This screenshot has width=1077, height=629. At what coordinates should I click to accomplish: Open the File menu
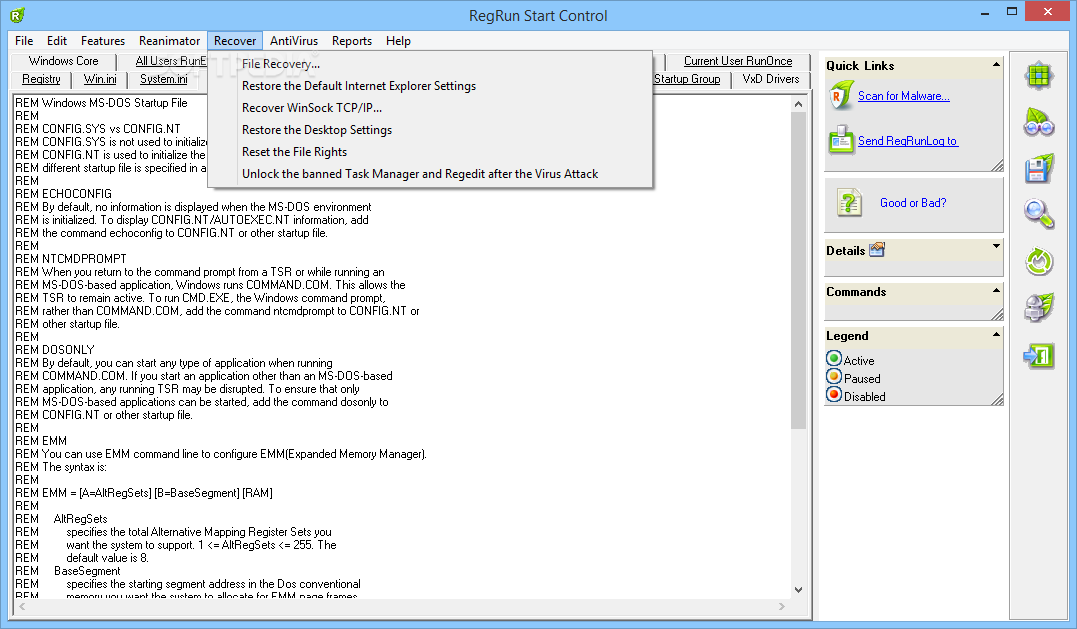coord(24,41)
